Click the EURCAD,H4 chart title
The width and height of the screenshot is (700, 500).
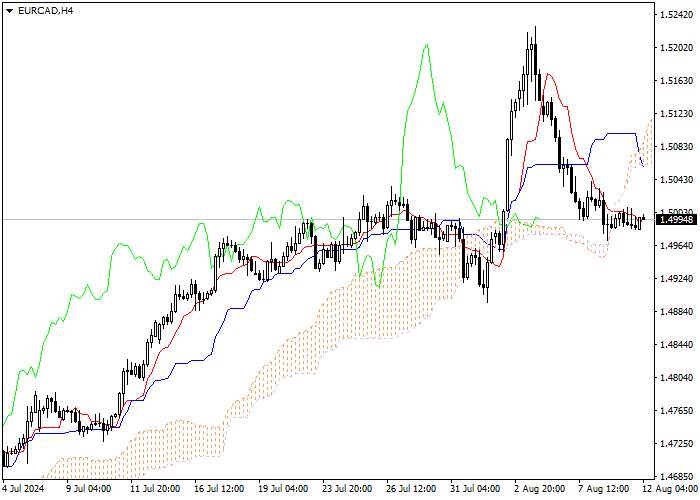pos(45,11)
